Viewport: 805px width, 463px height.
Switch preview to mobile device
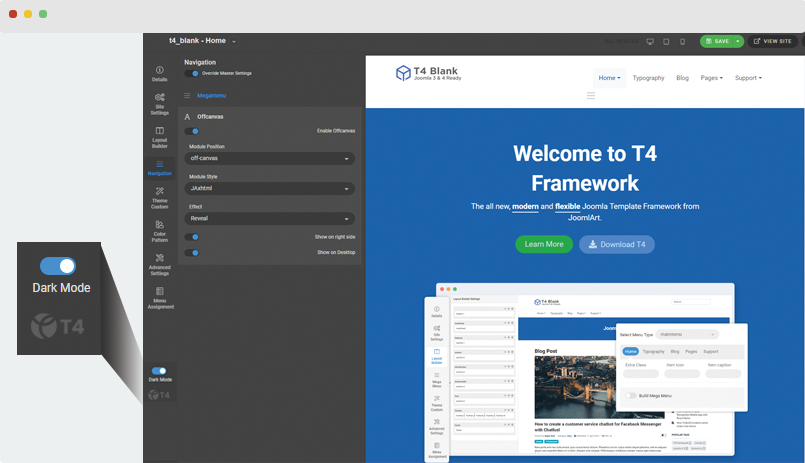tap(682, 42)
